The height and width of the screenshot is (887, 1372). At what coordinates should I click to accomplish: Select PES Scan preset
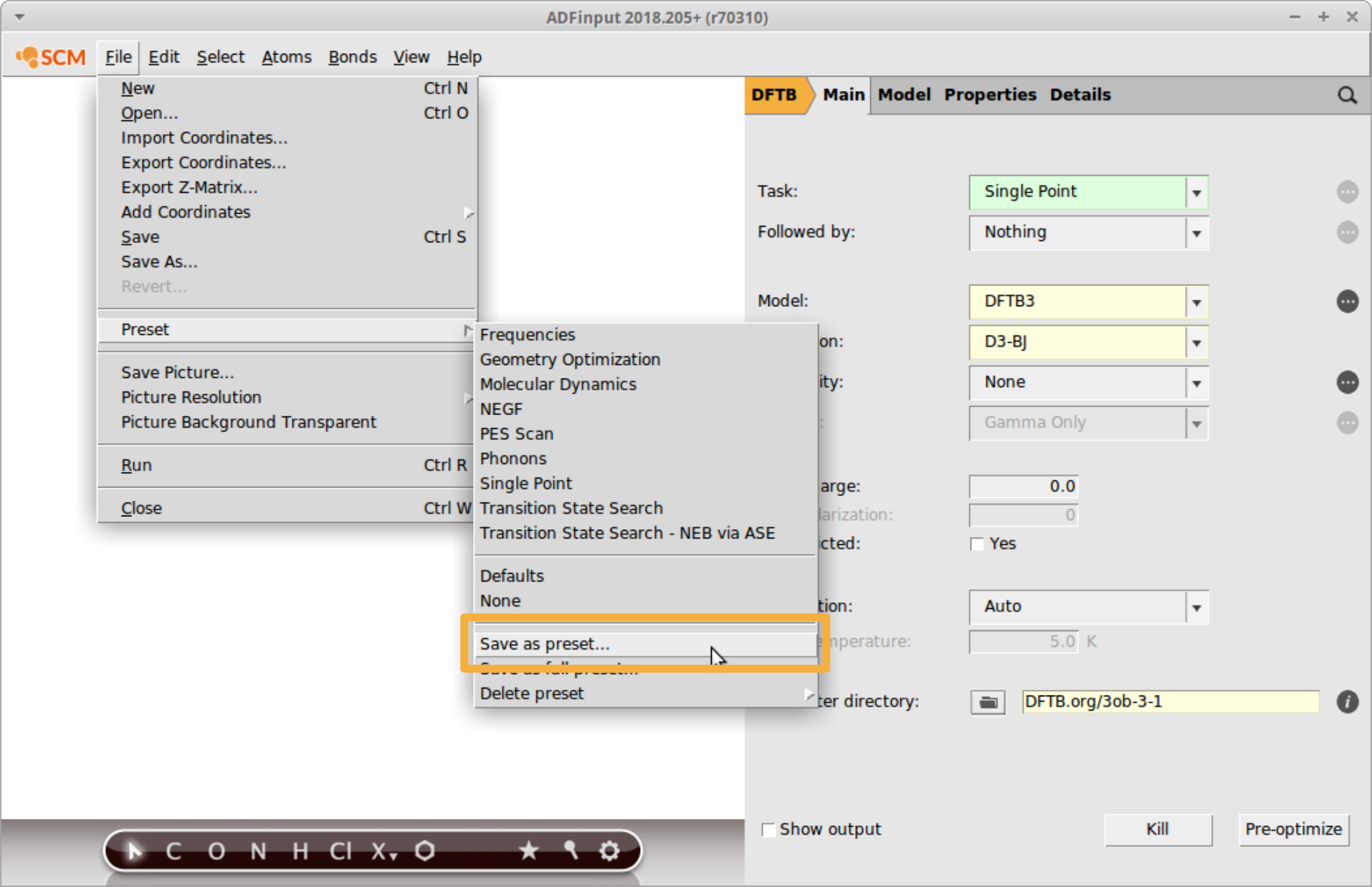click(x=645, y=434)
